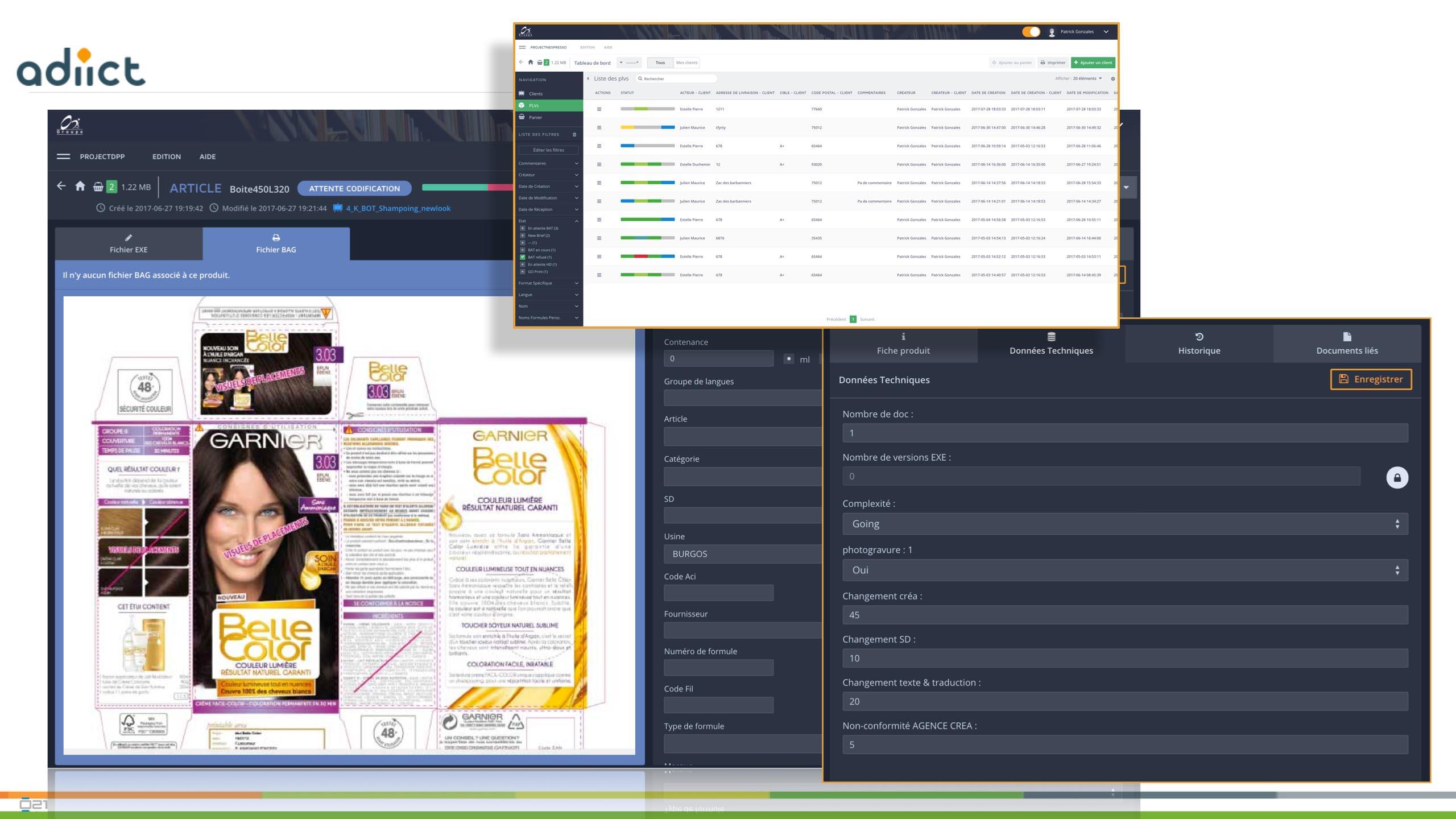Open EDITION menu in top bar
Viewport: 1456px width, 819px height.
tap(166, 156)
